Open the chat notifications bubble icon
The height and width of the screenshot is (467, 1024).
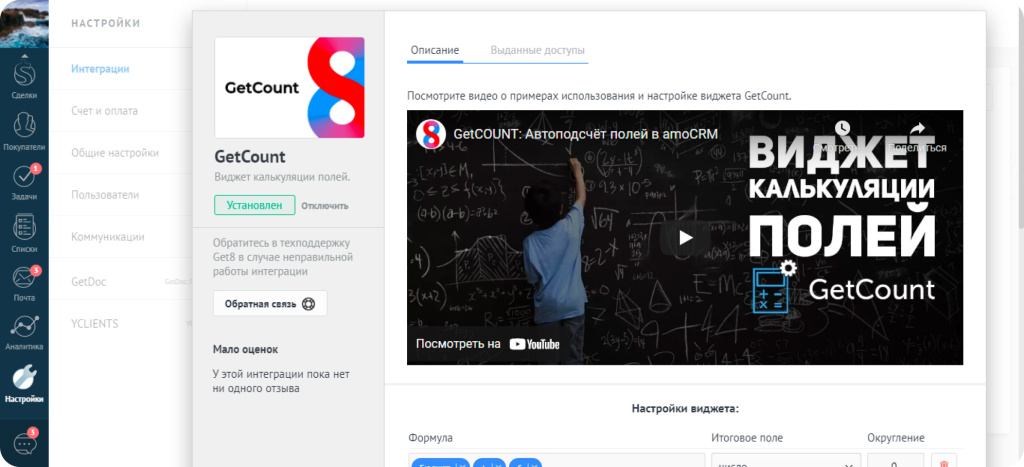click(24, 444)
